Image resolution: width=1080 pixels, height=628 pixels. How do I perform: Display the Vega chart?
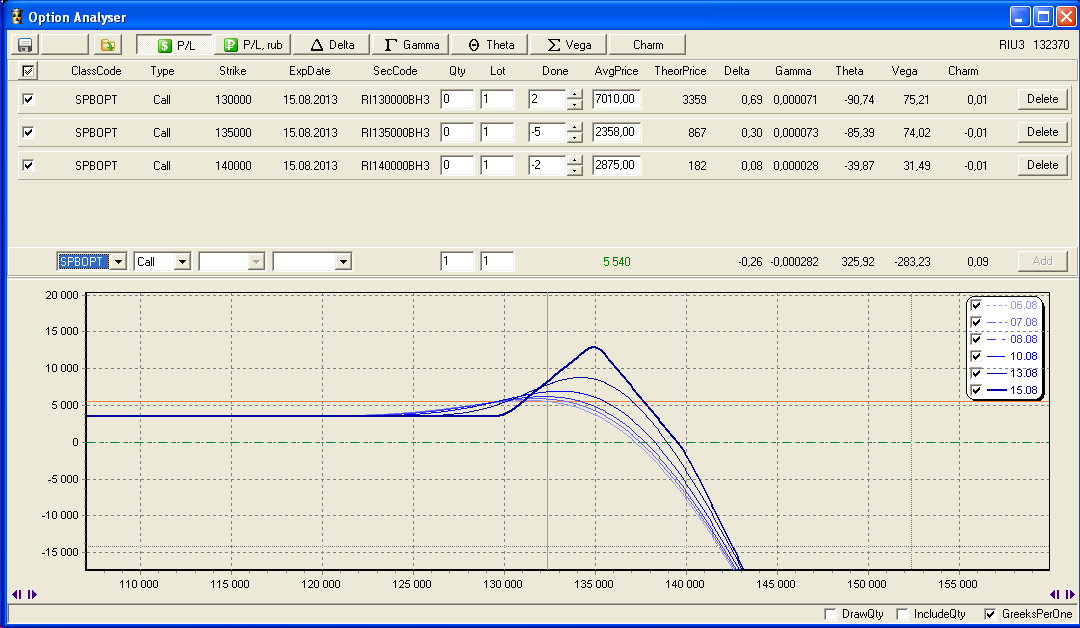point(568,45)
